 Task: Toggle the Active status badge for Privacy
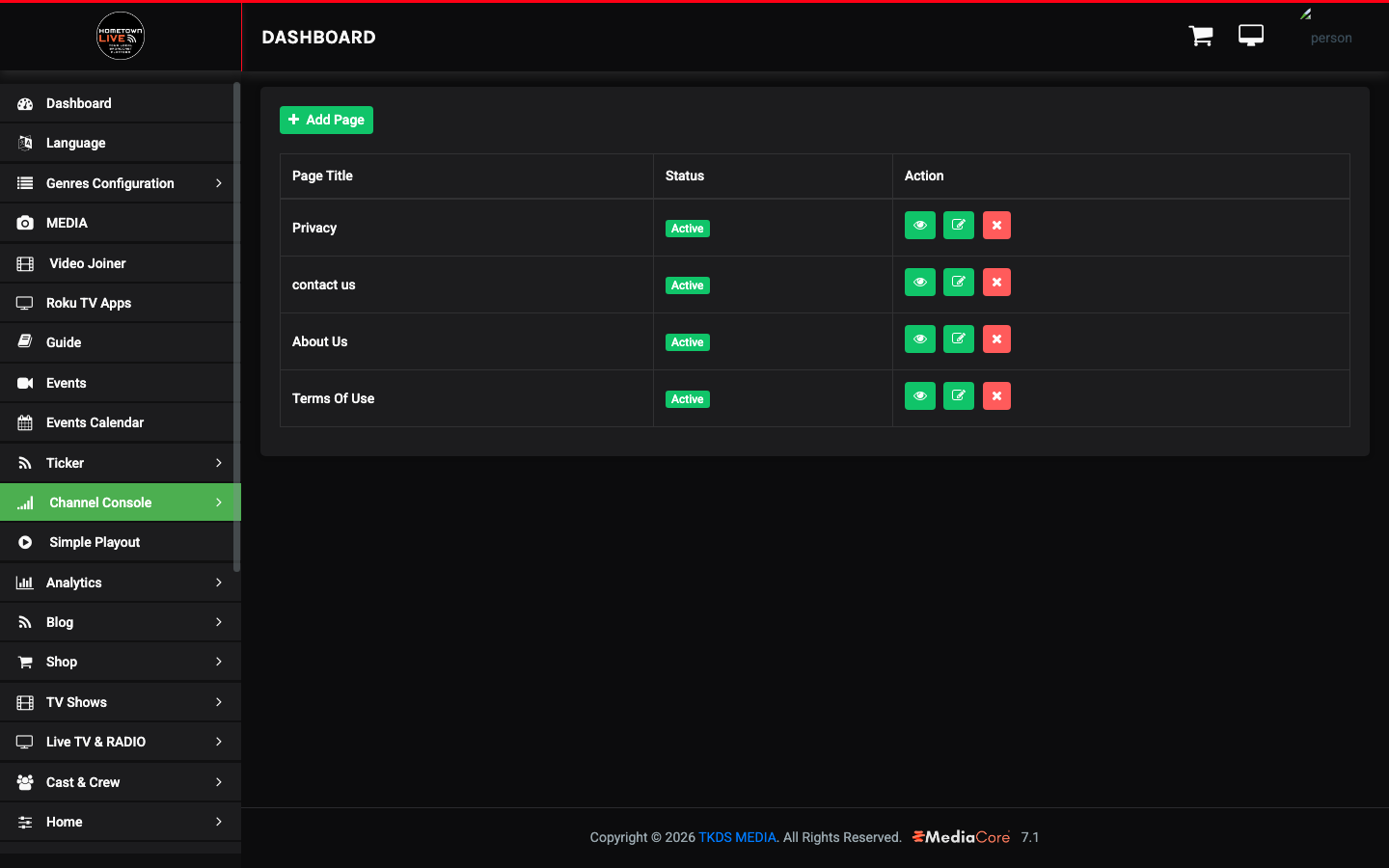point(688,229)
